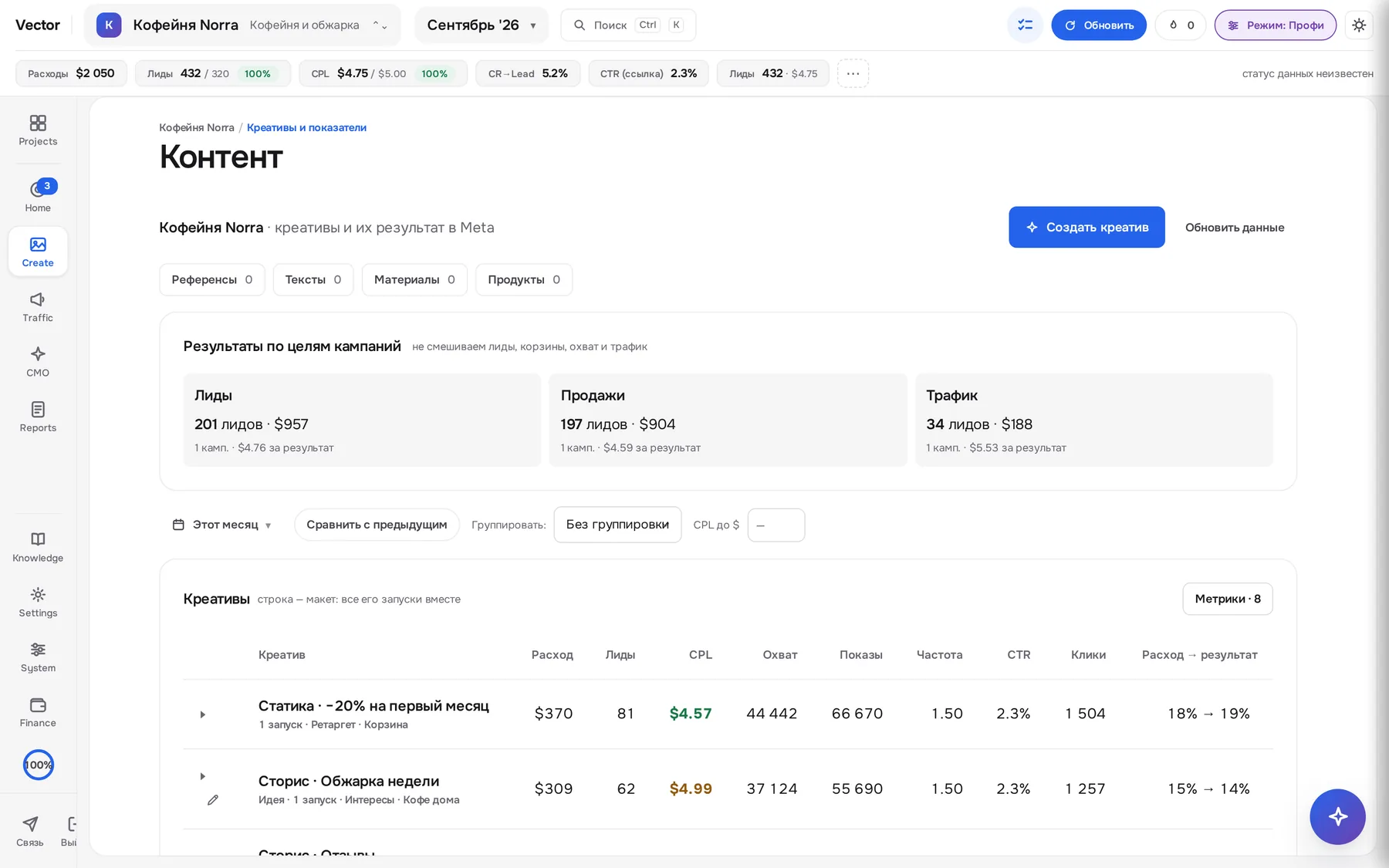Open the floating AI assistant sparkle button
The height and width of the screenshot is (868, 1389).
(x=1337, y=816)
